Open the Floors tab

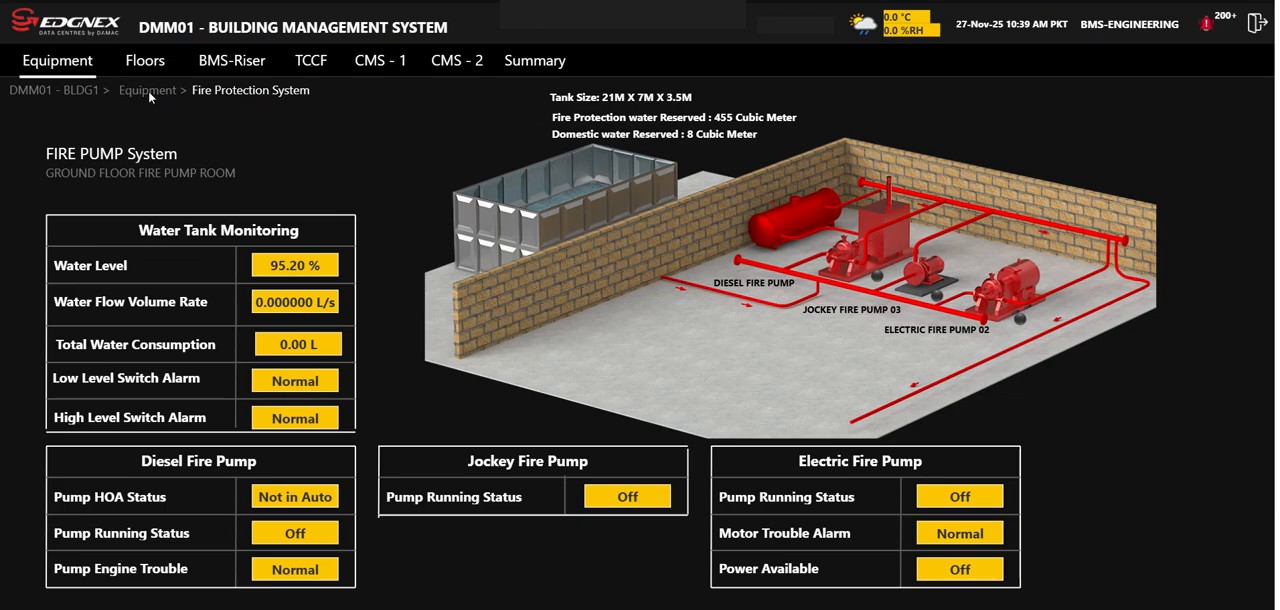(145, 60)
